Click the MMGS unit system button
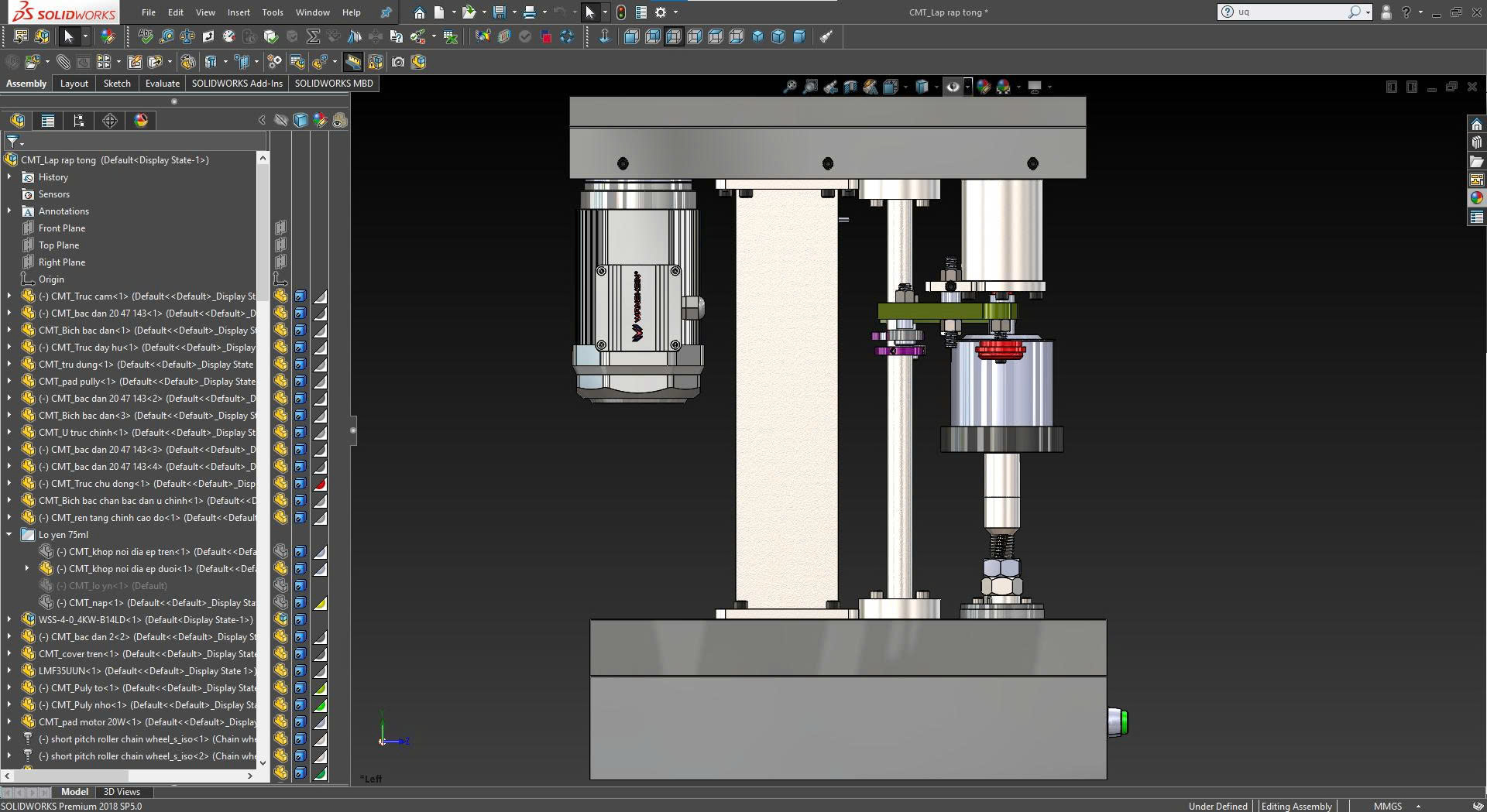The width and height of the screenshot is (1487, 812). (1387, 806)
